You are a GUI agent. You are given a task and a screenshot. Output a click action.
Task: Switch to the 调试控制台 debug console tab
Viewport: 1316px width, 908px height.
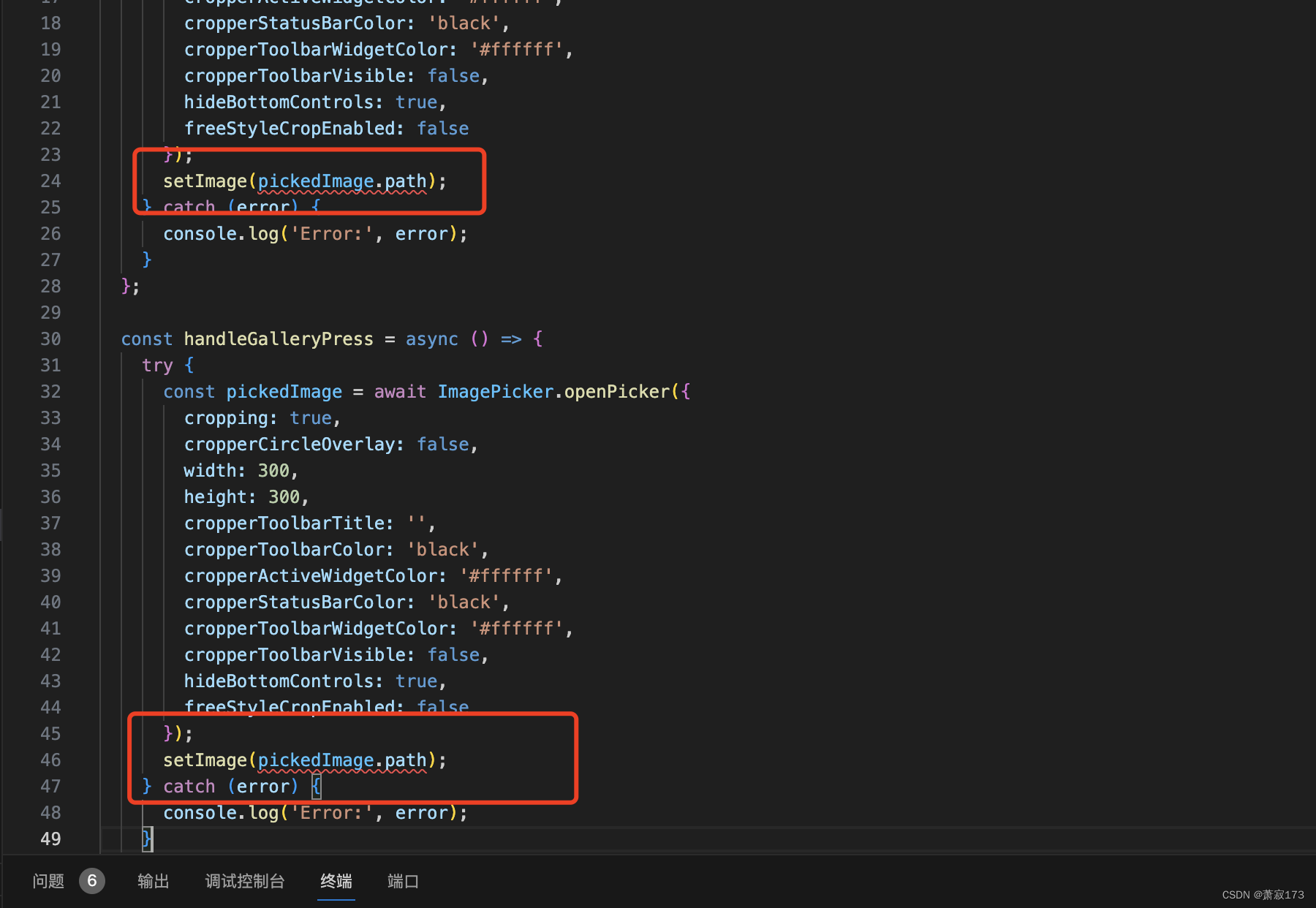(245, 881)
